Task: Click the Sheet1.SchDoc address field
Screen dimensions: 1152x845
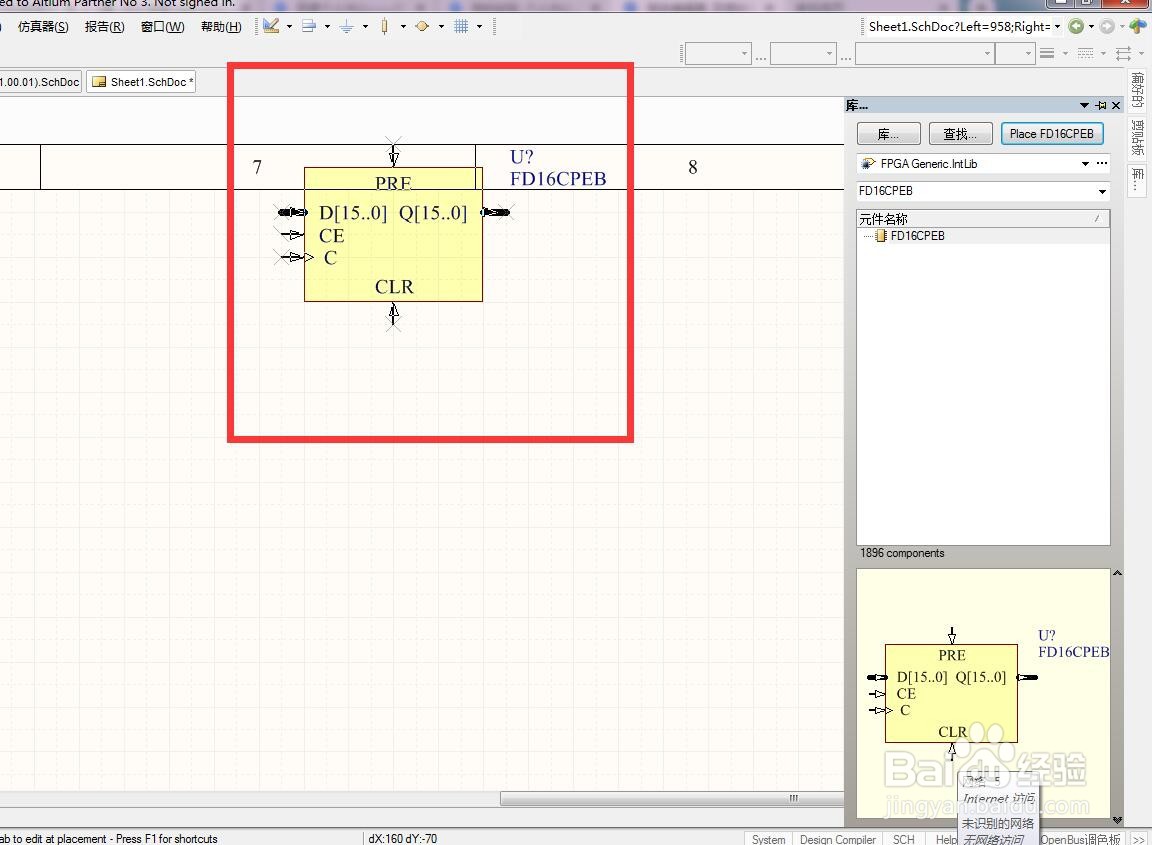Action: (x=958, y=26)
